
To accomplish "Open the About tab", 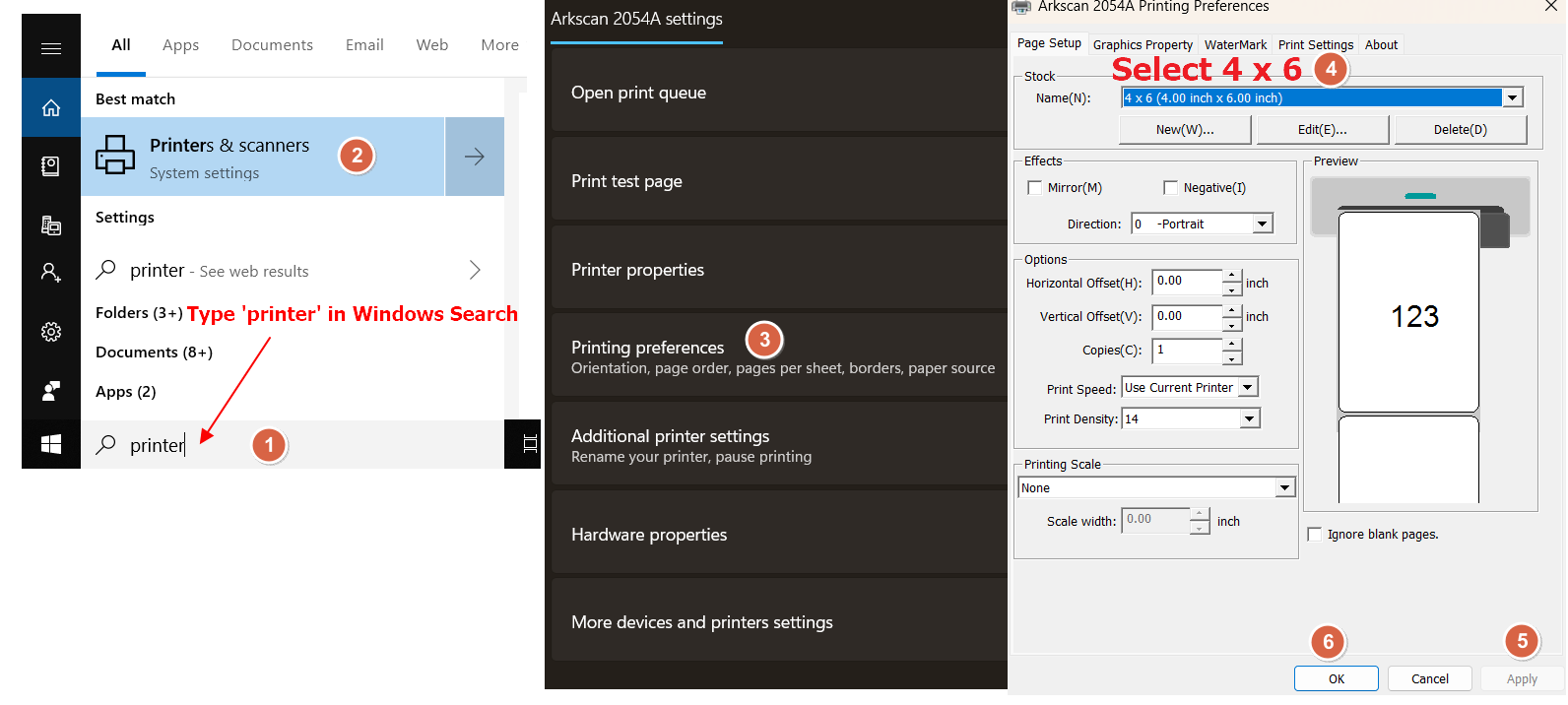I will (x=1381, y=44).
